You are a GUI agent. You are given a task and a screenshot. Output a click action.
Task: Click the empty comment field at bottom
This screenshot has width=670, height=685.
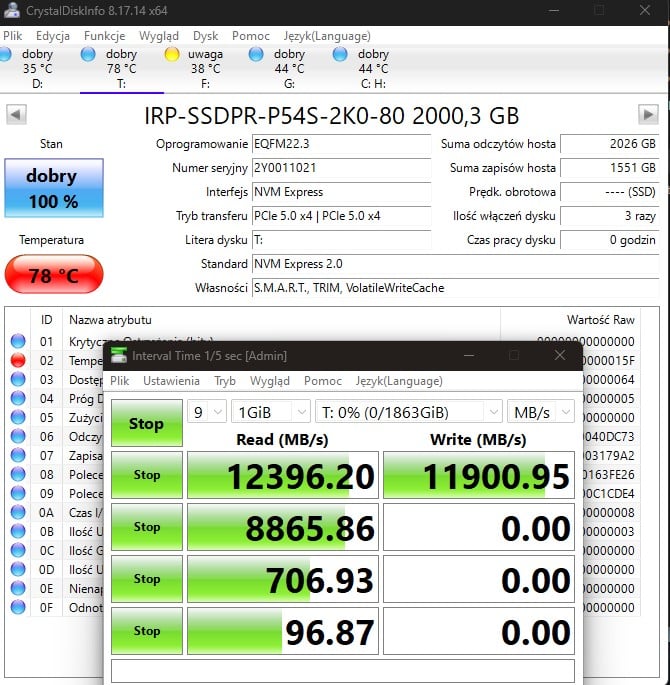(x=342, y=670)
